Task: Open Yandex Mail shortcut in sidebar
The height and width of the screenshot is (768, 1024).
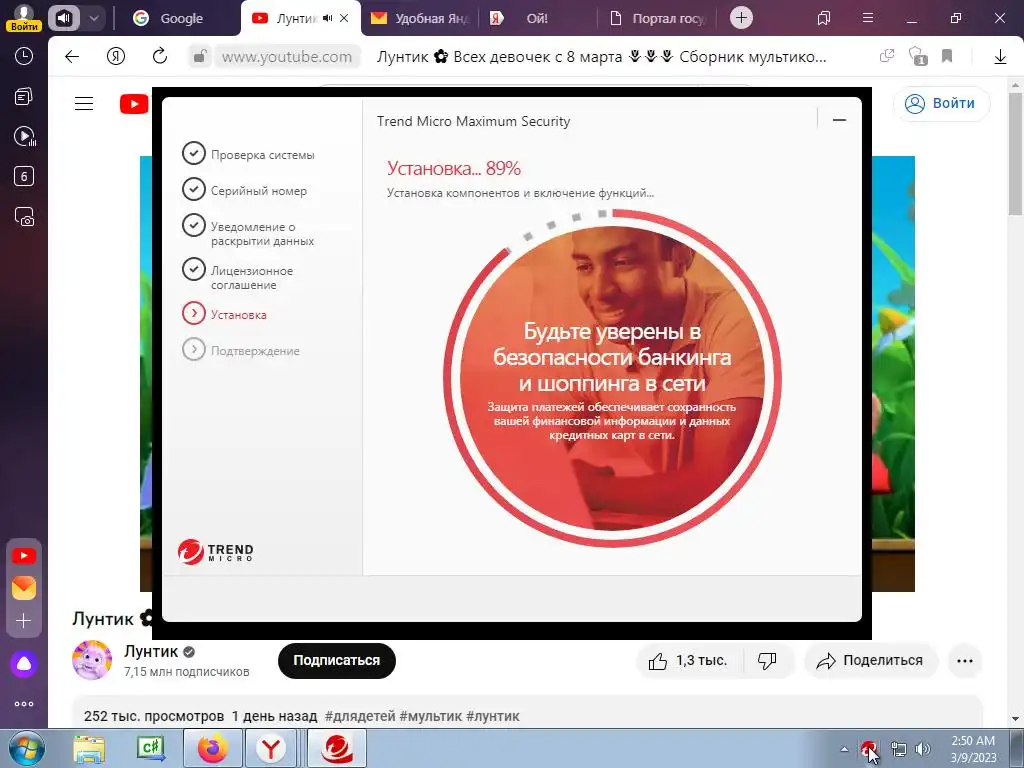Action: click(24, 588)
